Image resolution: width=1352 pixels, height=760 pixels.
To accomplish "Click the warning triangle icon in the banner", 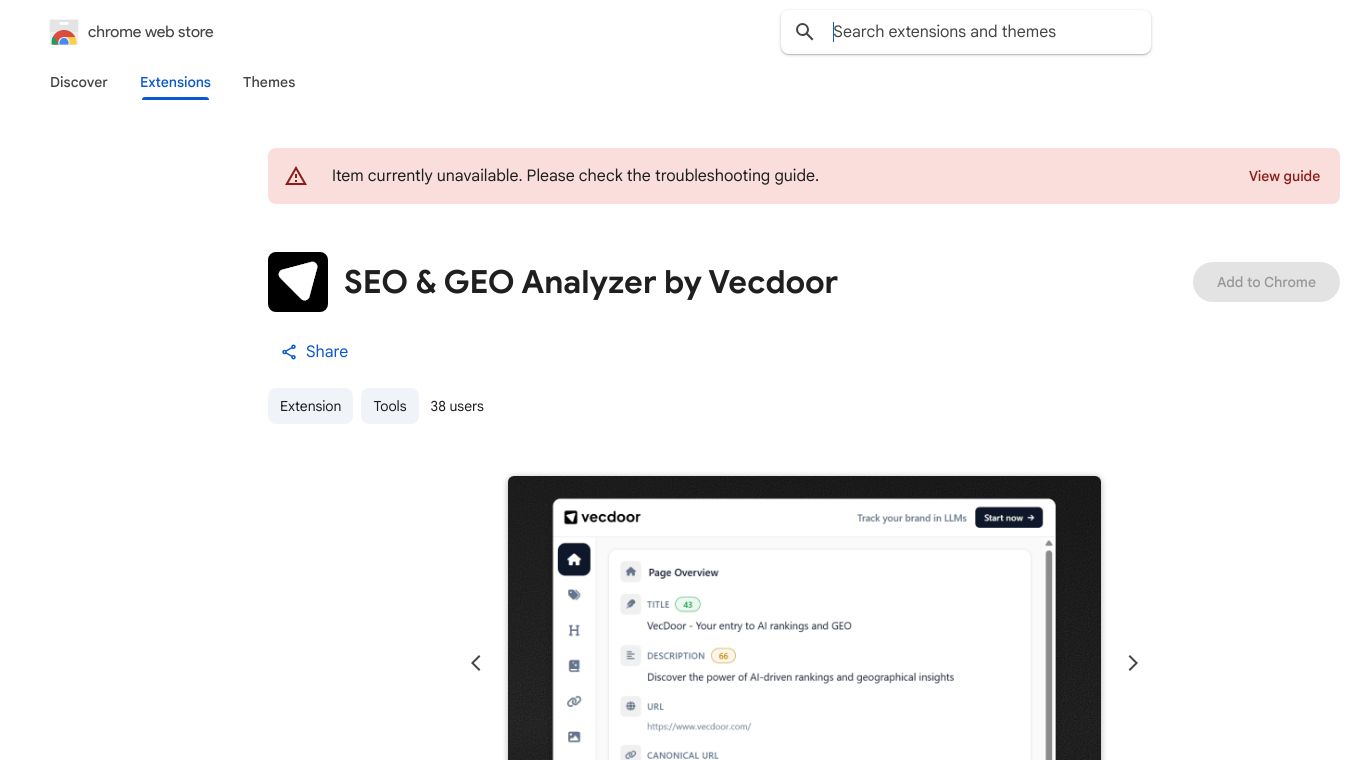I will tap(296, 175).
